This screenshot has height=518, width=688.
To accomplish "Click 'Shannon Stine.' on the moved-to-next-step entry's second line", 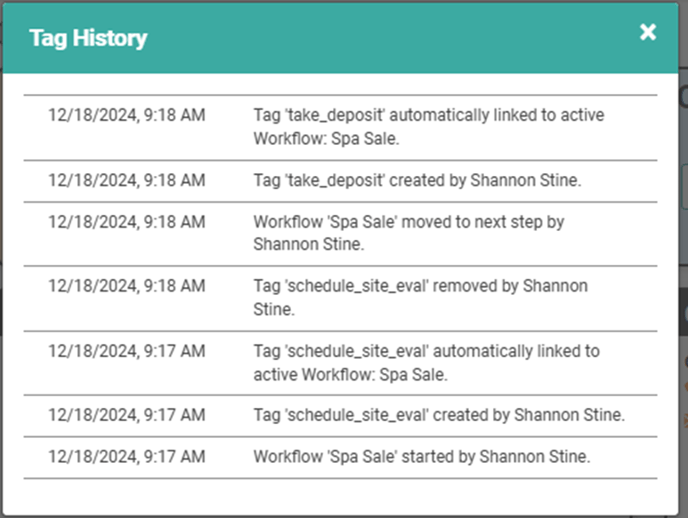I will tap(308, 244).
